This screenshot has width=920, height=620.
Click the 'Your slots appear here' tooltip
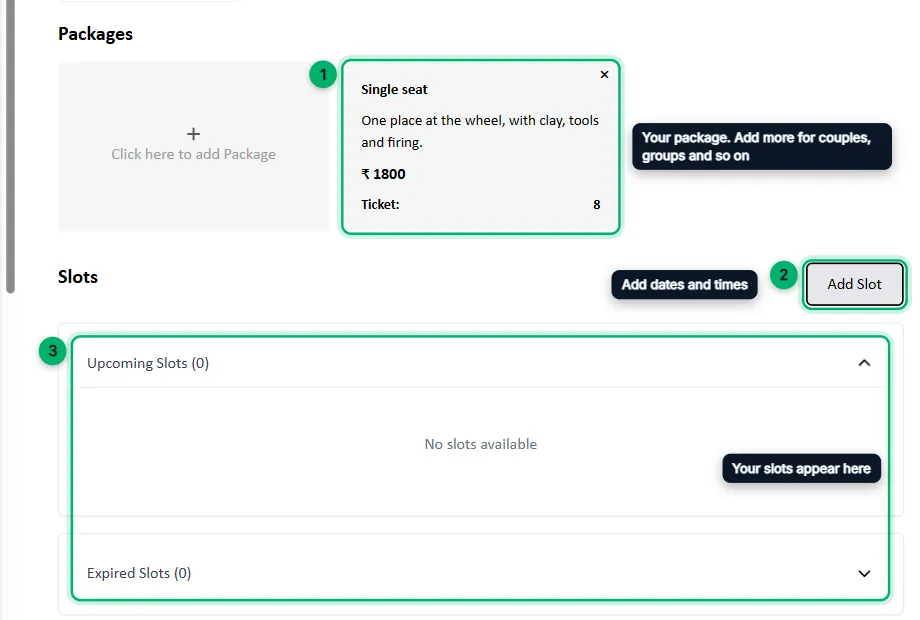801,468
